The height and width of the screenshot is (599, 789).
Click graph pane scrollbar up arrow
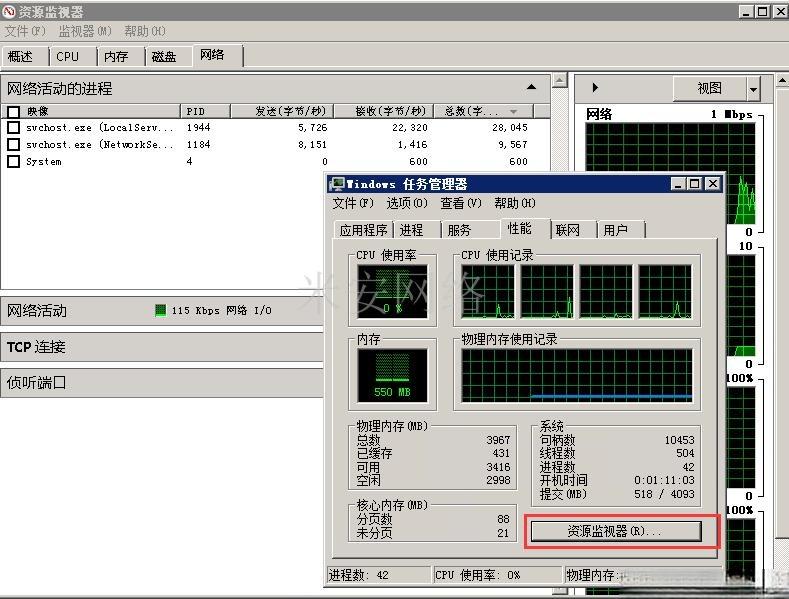point(782,81)
